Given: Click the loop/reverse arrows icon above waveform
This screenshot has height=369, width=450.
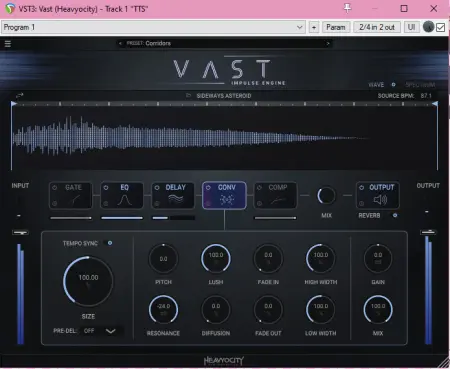Looking at the screenshot, I should [20, 96].
